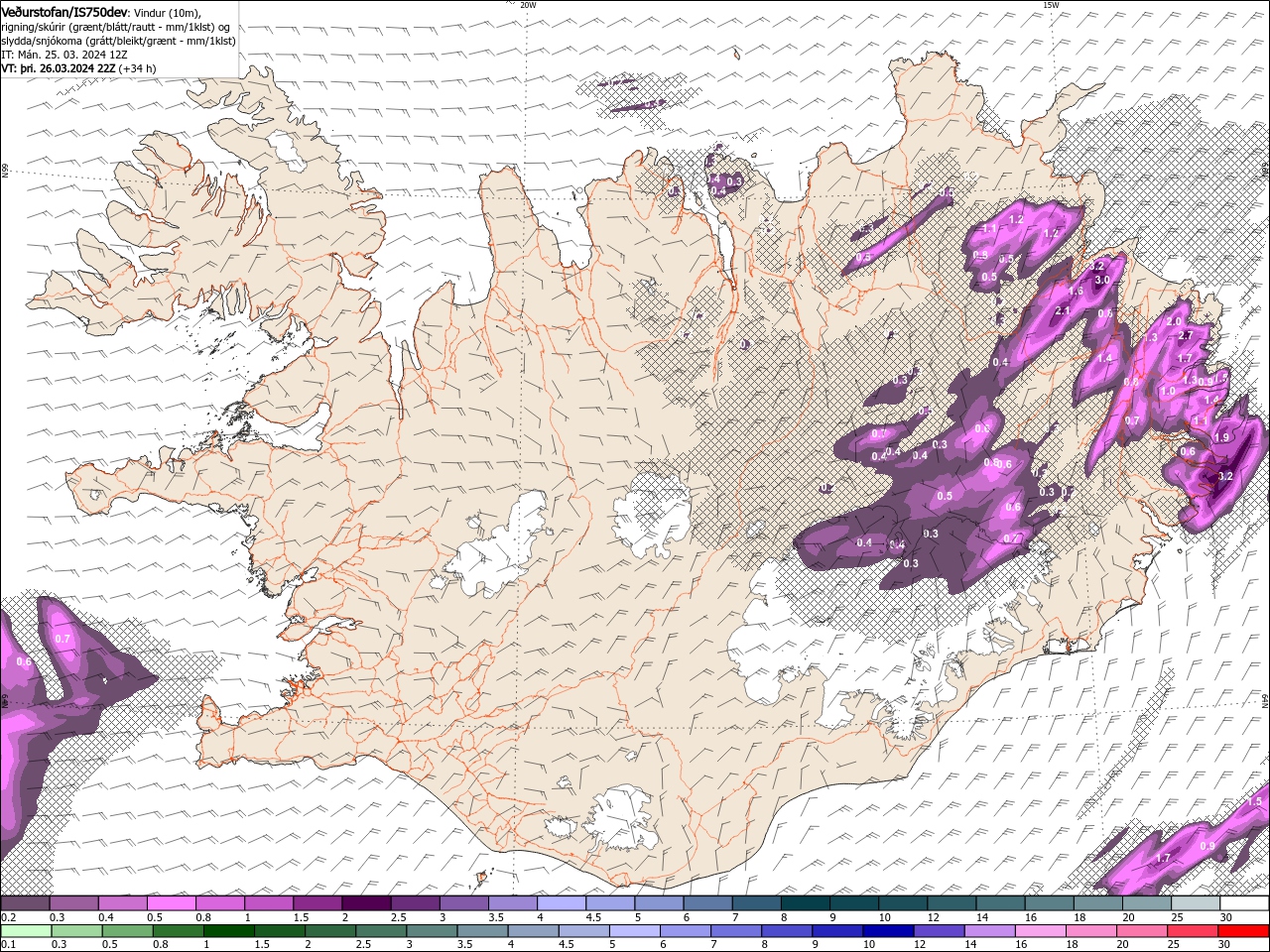Select lower rain legend swatch between 1 and 1.5

tap(229, 931)
